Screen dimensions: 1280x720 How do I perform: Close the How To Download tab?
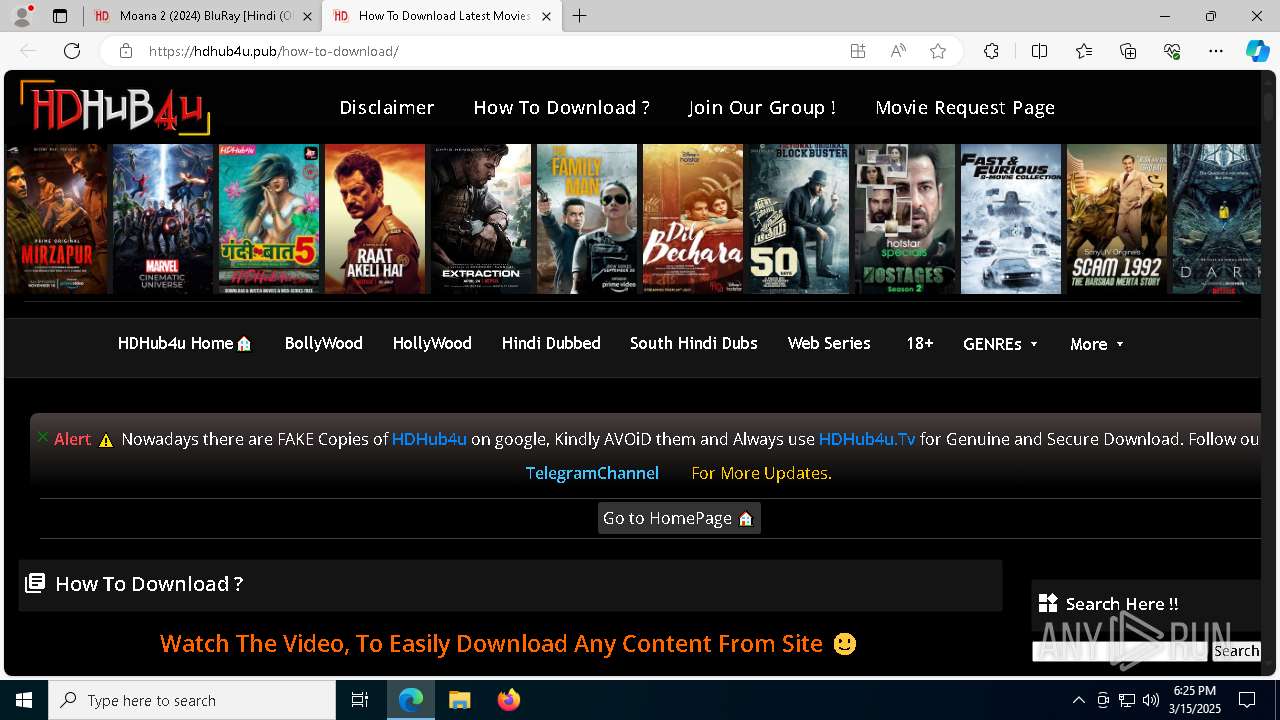[546, 16]
